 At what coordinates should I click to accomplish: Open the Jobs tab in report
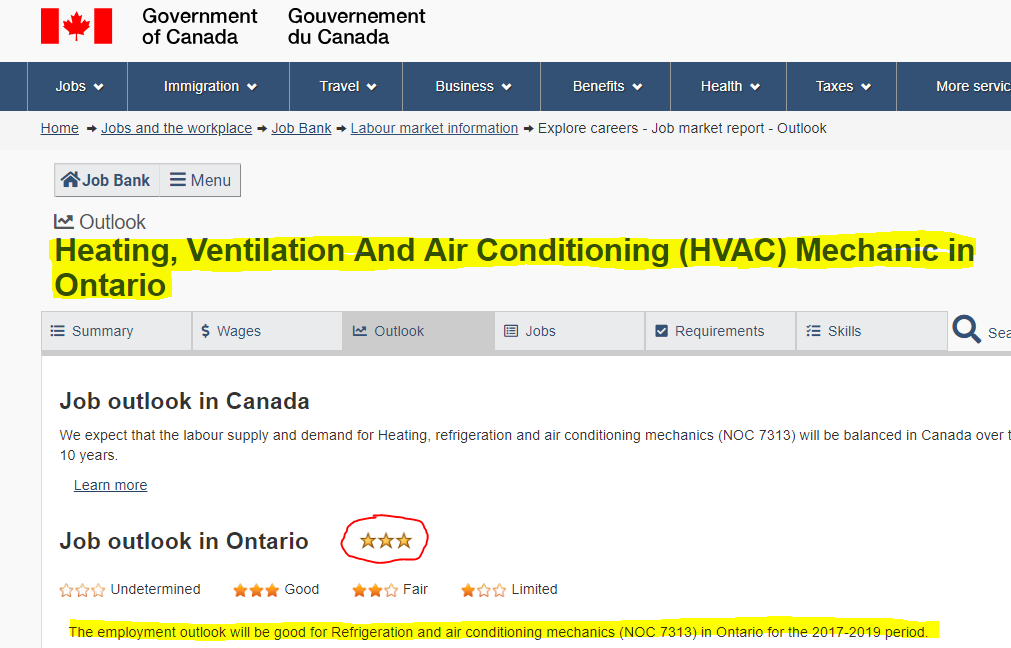pos(570,331)
